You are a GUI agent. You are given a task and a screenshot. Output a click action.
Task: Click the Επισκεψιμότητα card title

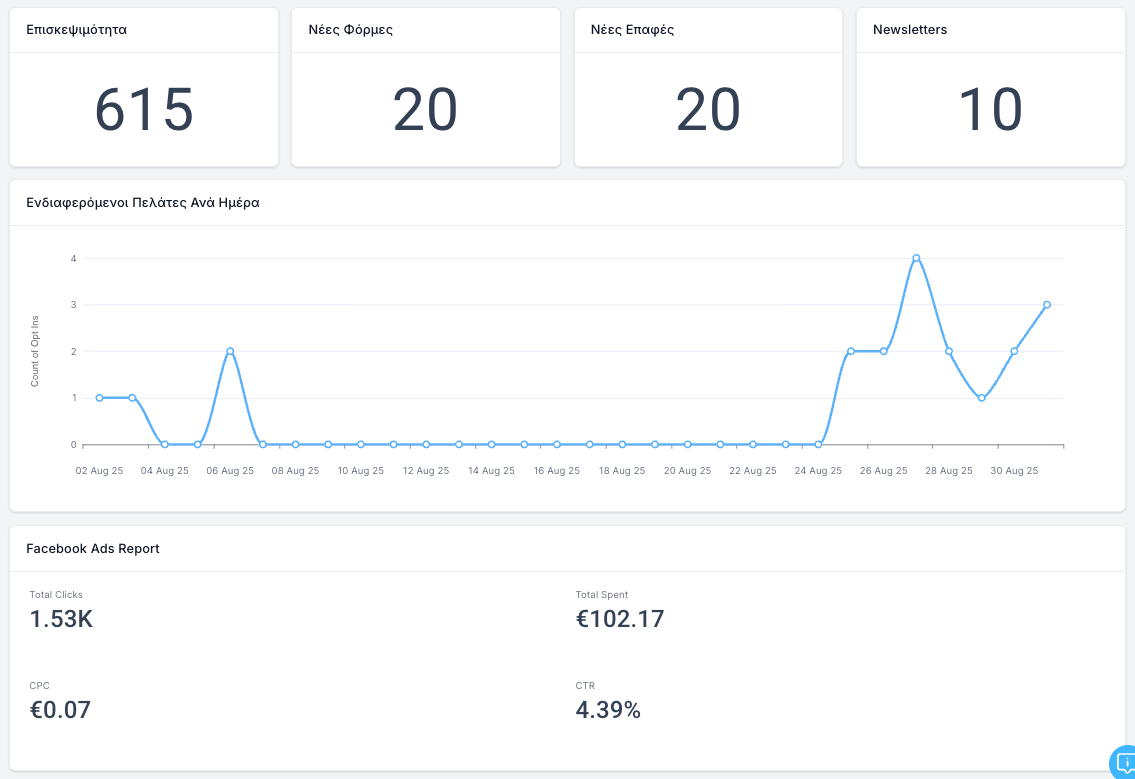76,30
